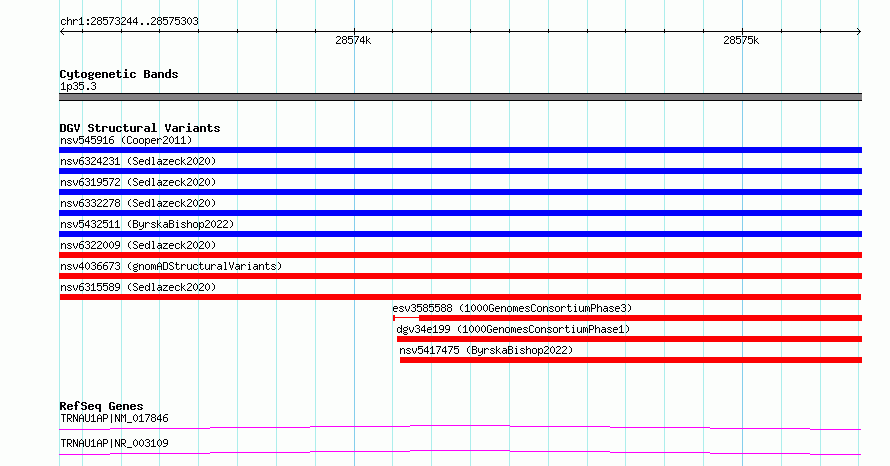Viewport: 890px width, 466px height.
Task: Click the blue bar under nsv6332278
Action: click(460, 213)
